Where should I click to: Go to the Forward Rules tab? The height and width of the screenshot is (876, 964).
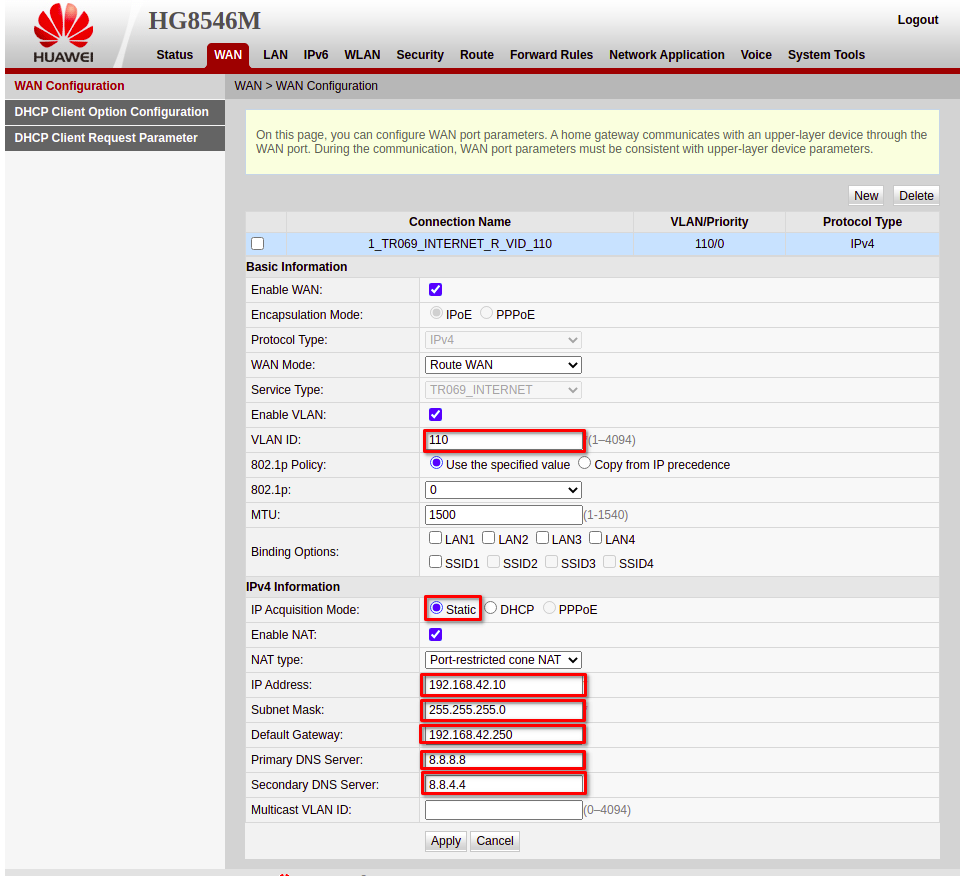click(x=551, y=55)
